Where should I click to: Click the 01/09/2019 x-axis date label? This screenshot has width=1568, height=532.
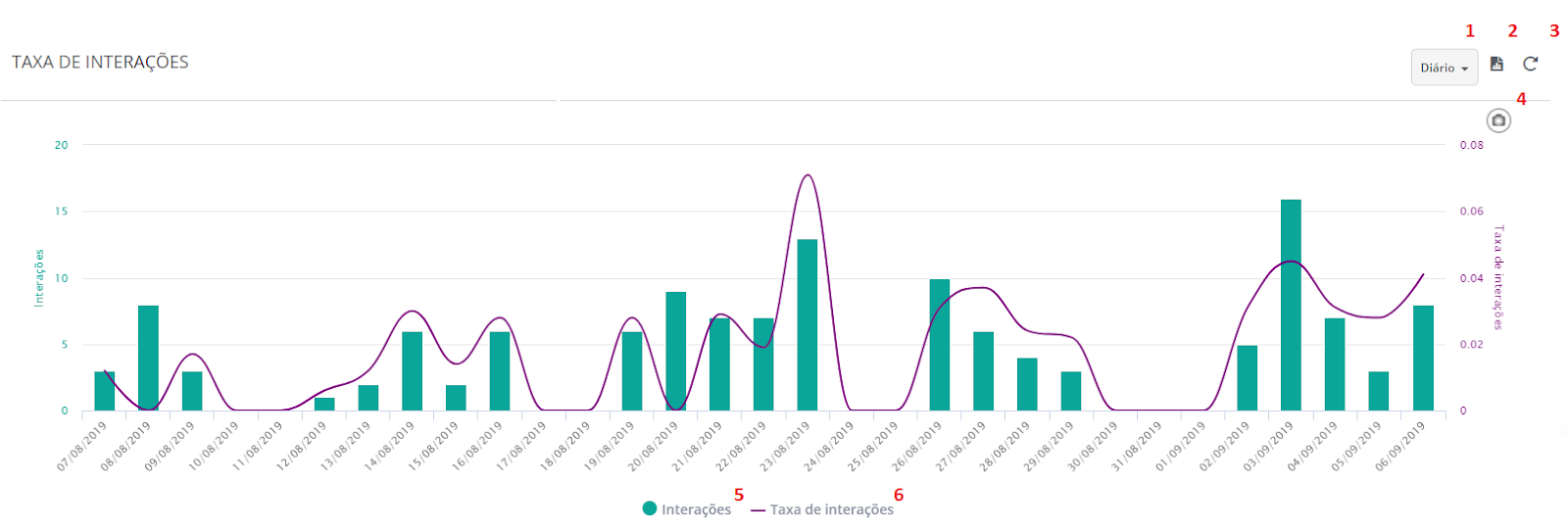[1180, 447]
